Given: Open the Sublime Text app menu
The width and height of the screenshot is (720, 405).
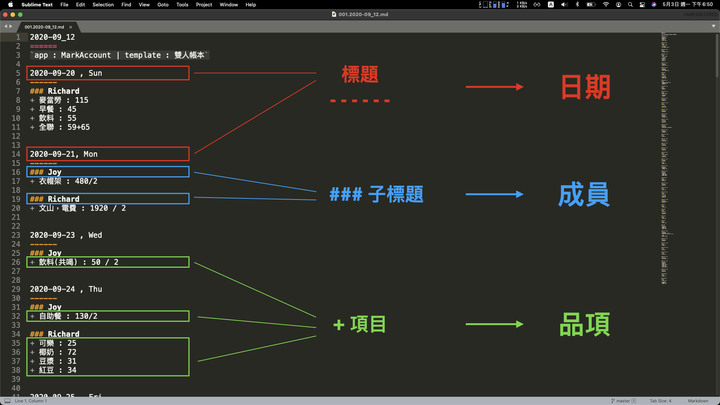Looking at the screenshot, I should coord(37,5).
